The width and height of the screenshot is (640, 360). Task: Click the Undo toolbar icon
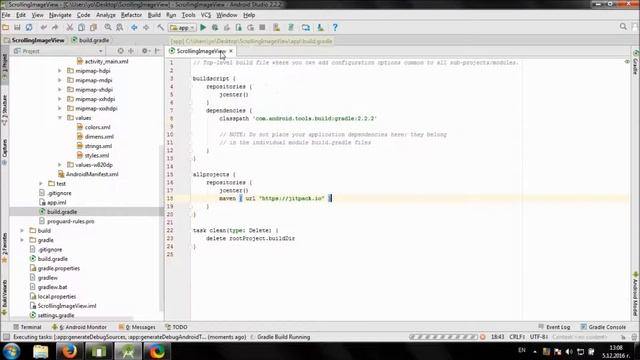[x=43, y=27]
